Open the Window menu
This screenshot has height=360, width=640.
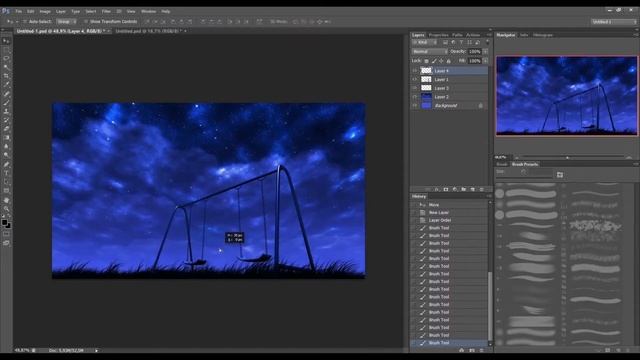pos(148,11)
